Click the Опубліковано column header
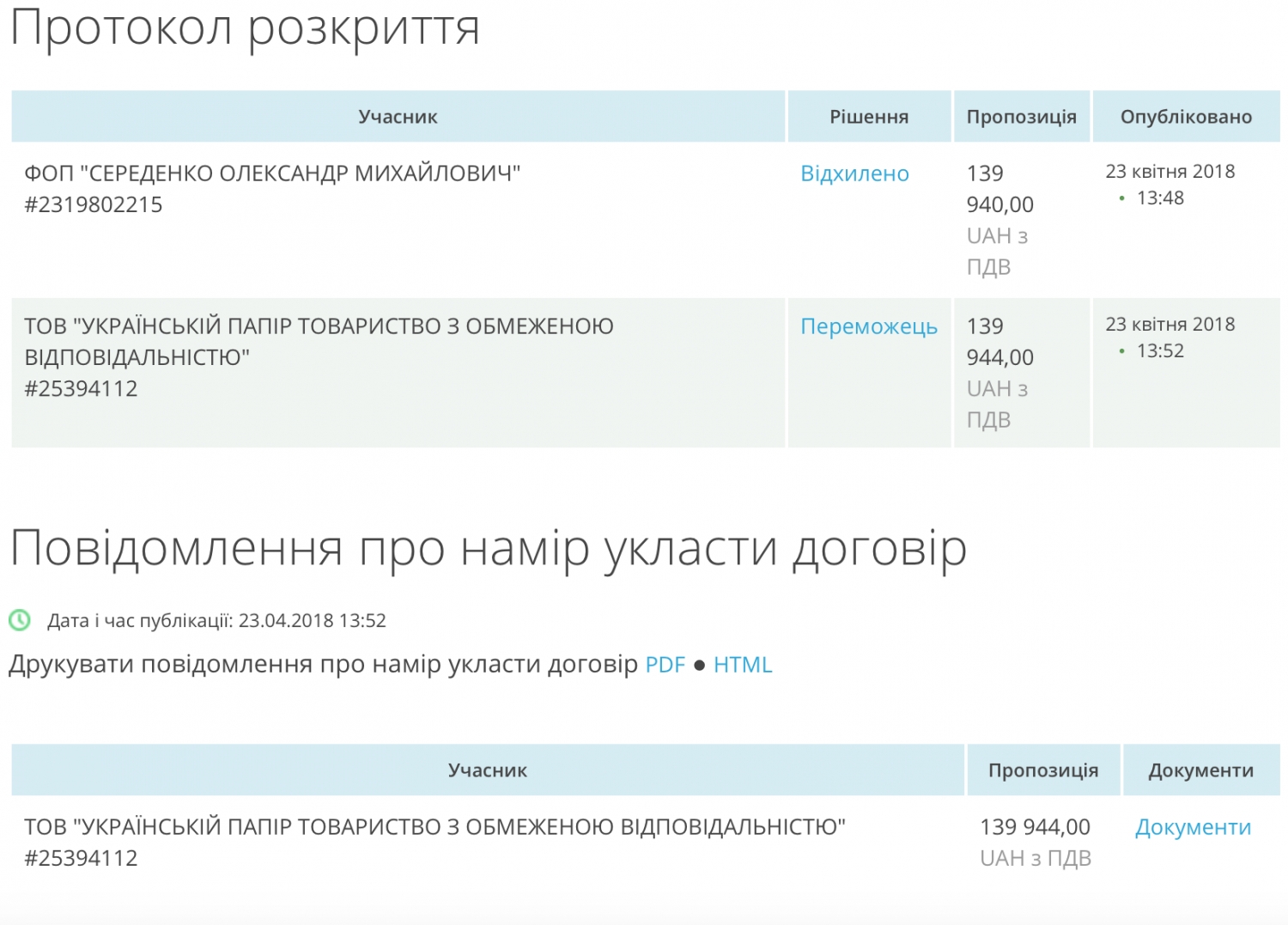 tap(1185, 117)
